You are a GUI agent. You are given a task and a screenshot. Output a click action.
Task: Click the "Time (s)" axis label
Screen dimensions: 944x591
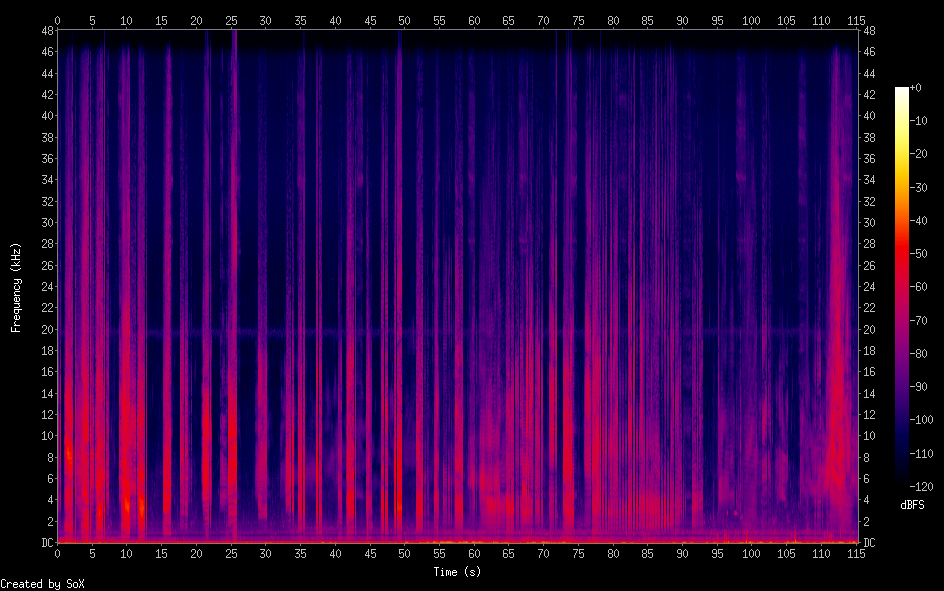pyautogui.click(x=457, y=572)
